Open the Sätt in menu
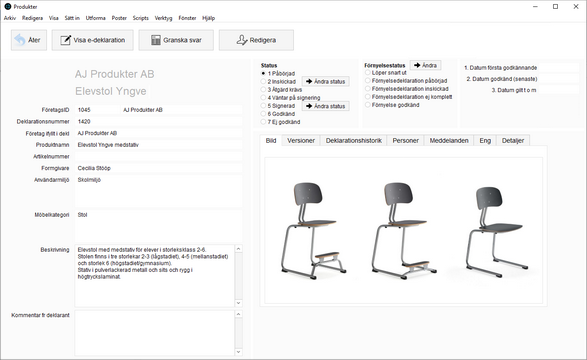 point(72,18)
